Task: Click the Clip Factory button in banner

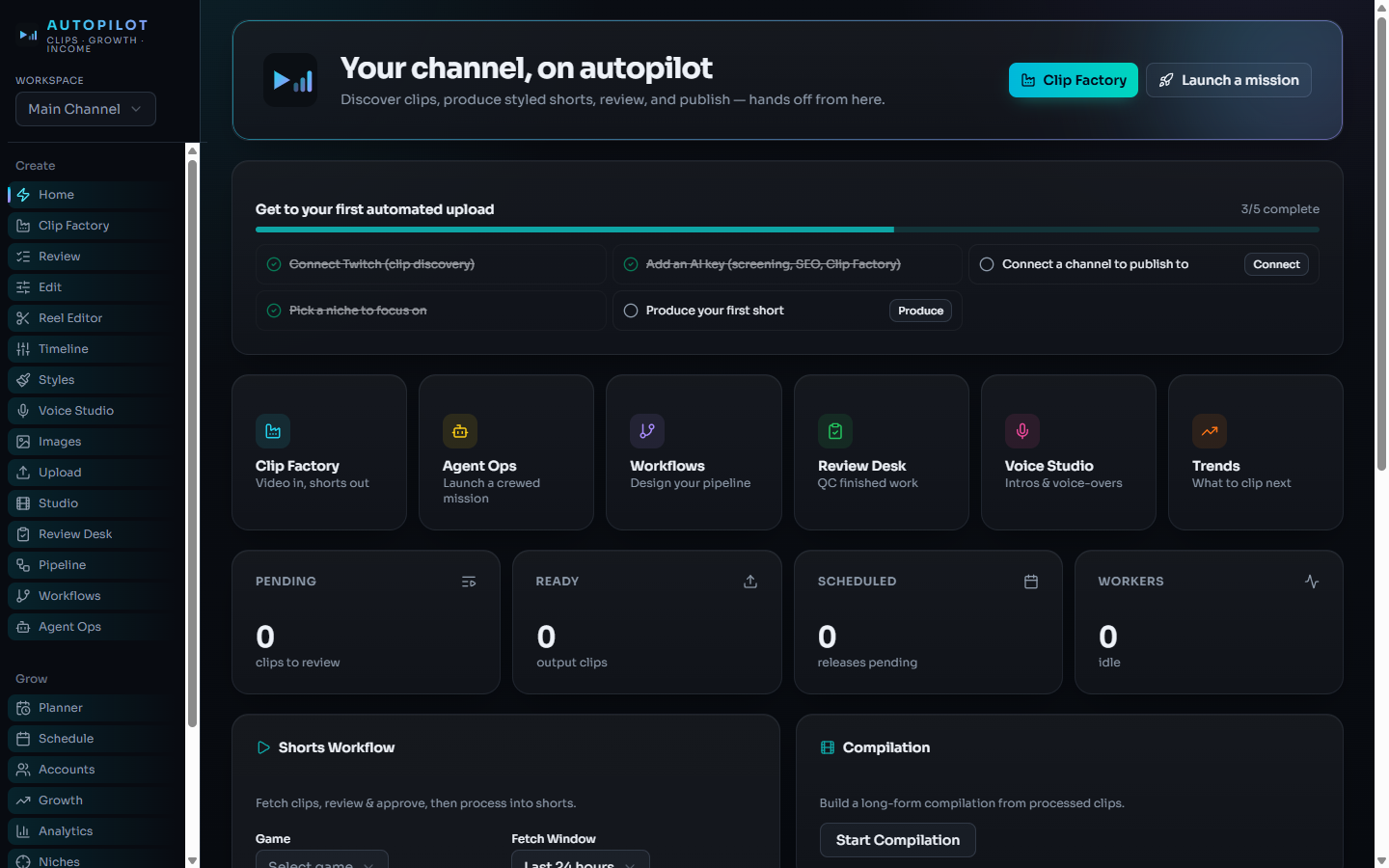Action: [1074, 80]
